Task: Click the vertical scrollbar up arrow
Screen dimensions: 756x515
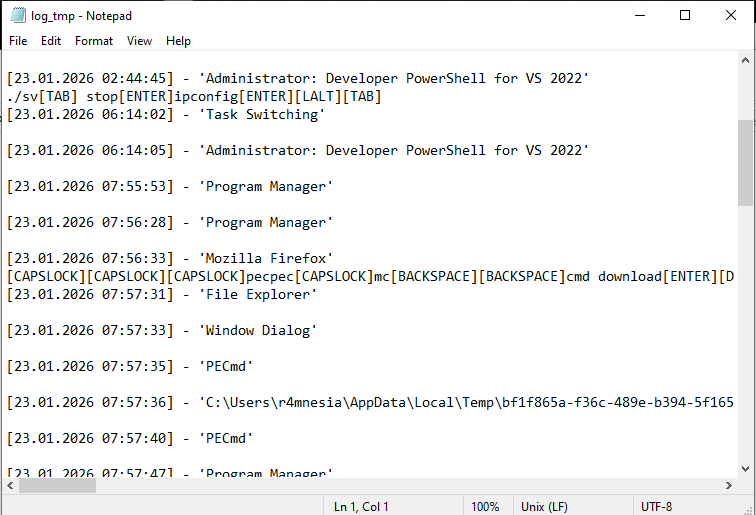Action: 747,59
